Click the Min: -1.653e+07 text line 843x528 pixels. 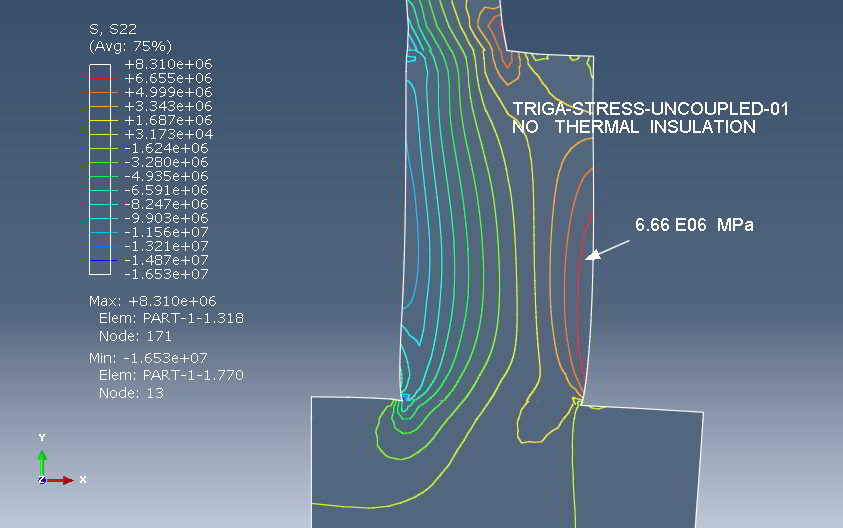[151, 358]
